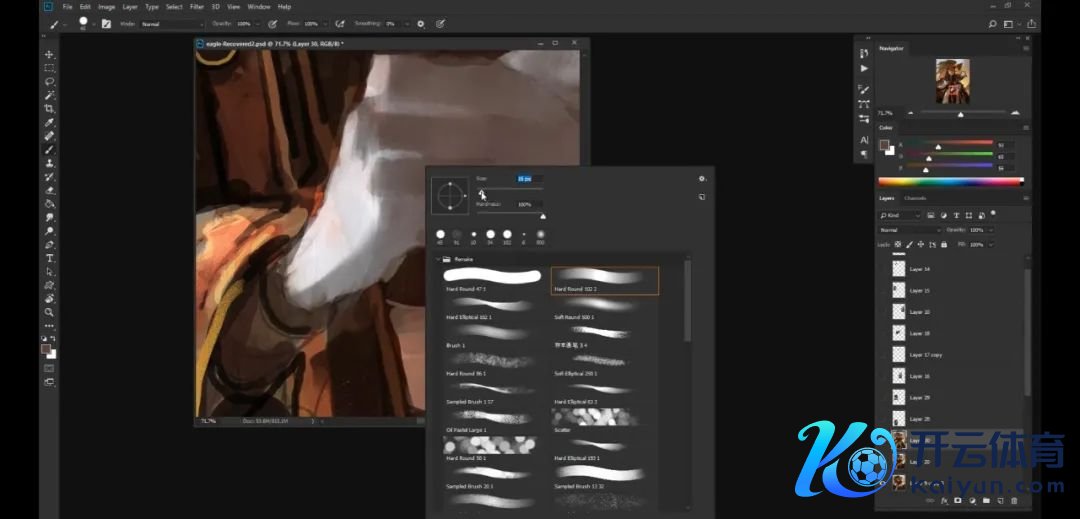This screenshot has width=1080, height=519.
Task: Choose the Crop tool
Action: click(x=49, y=108)
